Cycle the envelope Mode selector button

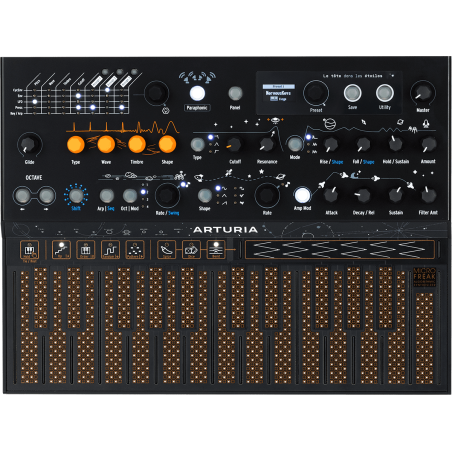[295, 144]
